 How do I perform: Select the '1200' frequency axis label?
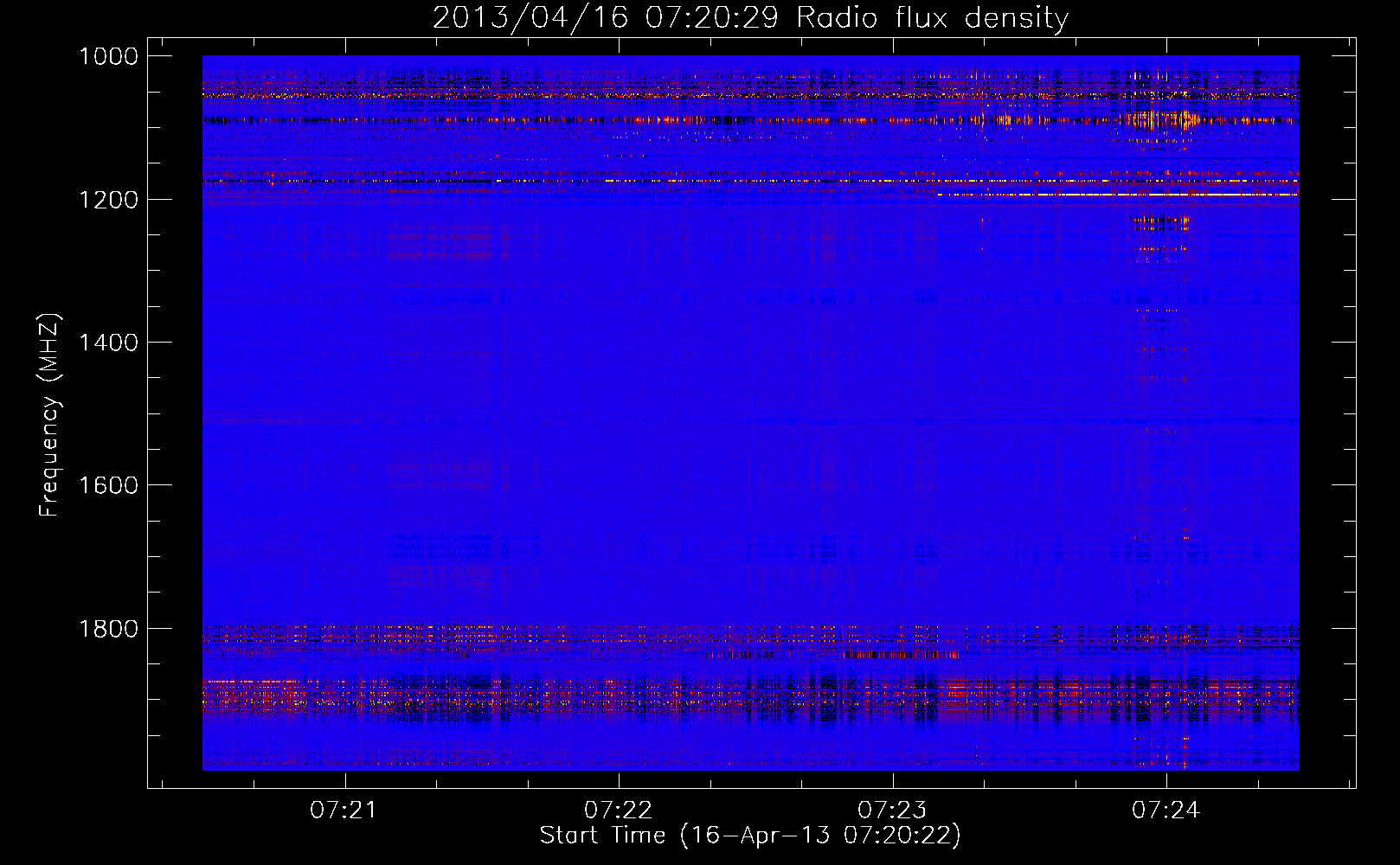108,200
